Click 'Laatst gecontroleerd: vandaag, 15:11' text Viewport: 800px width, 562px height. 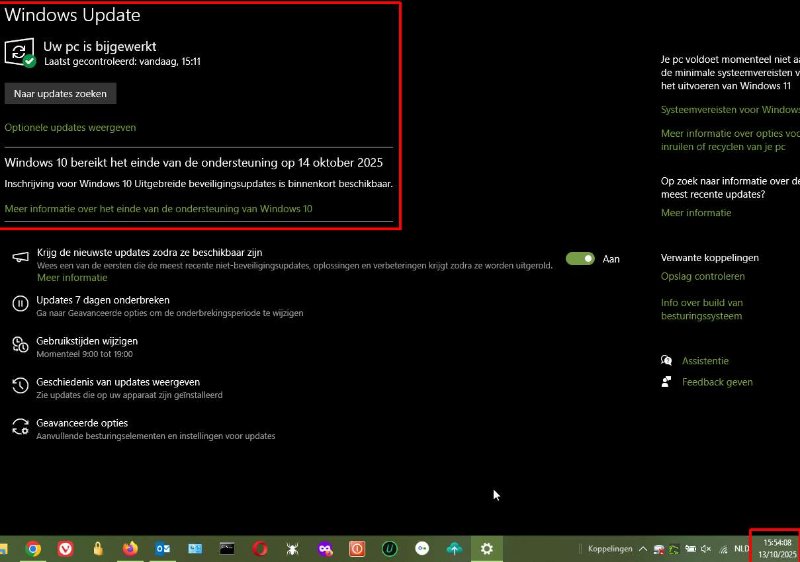[x=122, y=62]
